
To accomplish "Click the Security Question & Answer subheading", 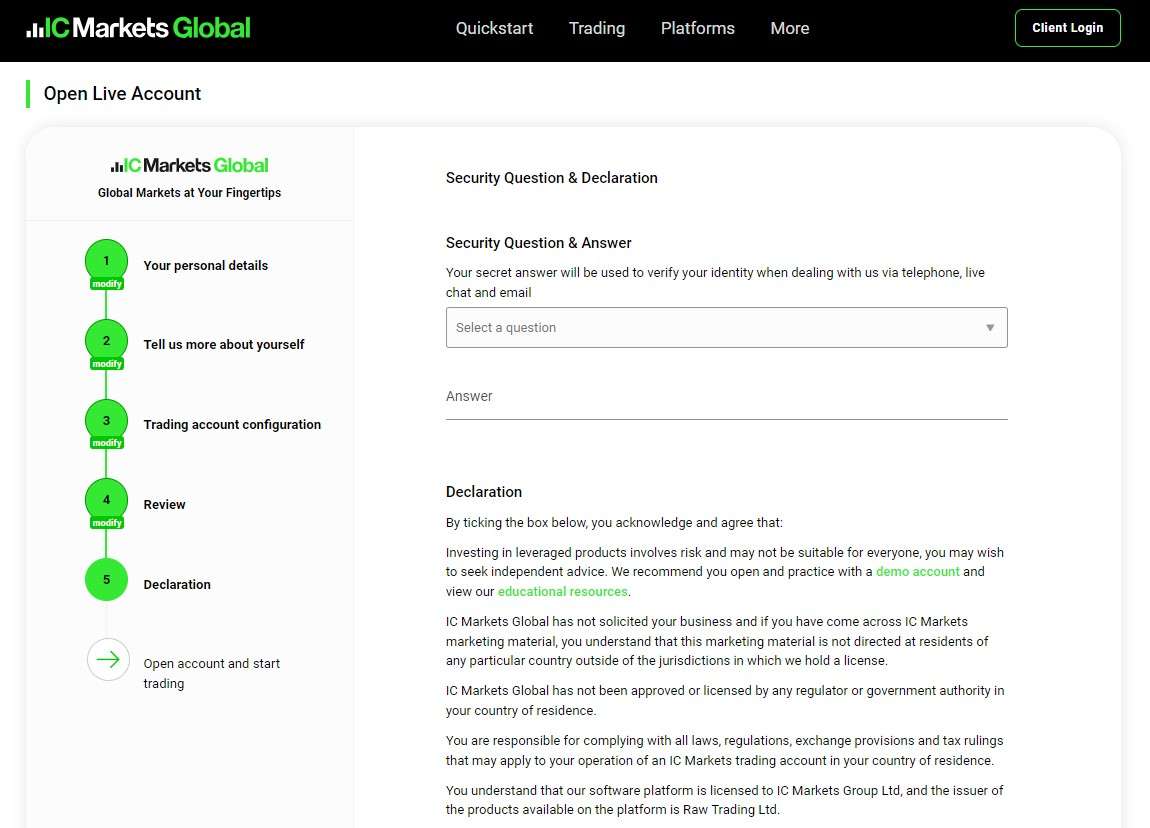I will tap(538, 243).
